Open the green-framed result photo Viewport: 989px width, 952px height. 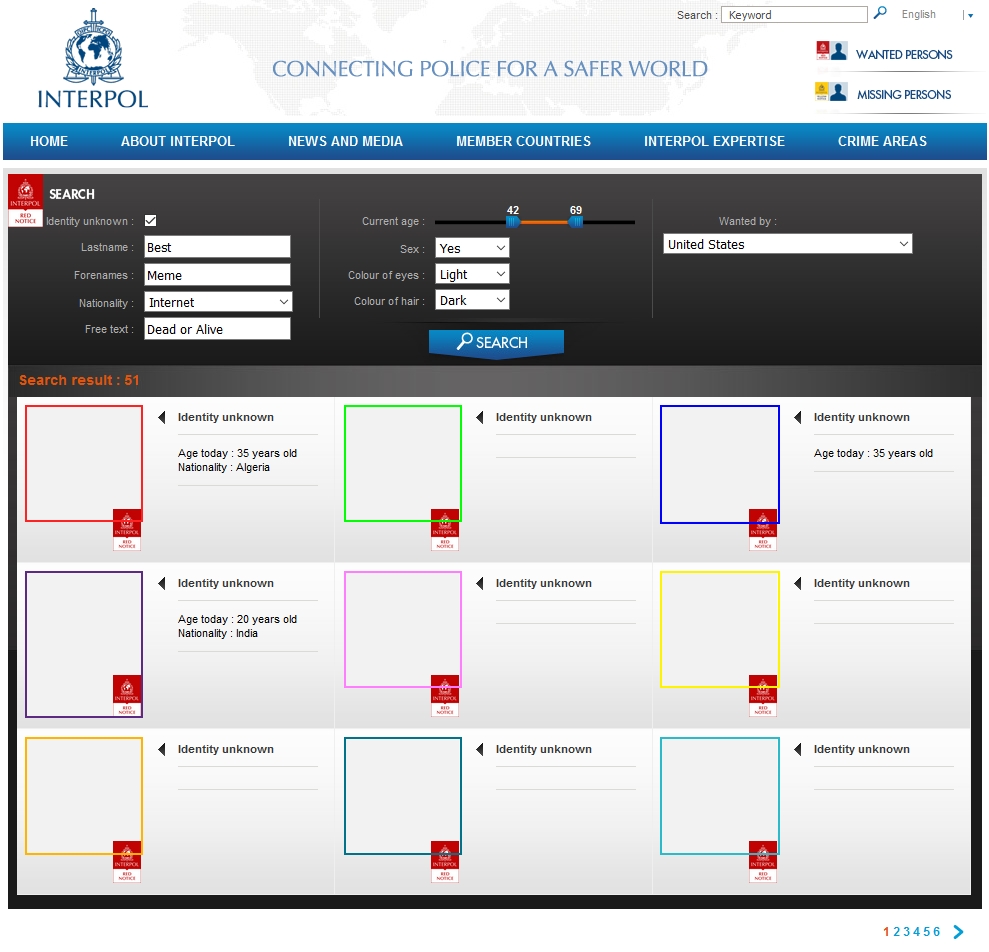click(403, 463)
